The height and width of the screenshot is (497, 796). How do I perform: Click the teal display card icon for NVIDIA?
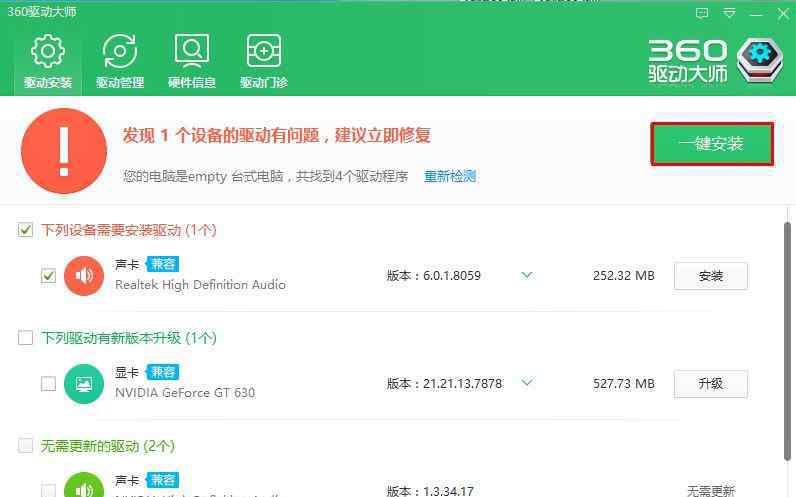click(84, 384)
